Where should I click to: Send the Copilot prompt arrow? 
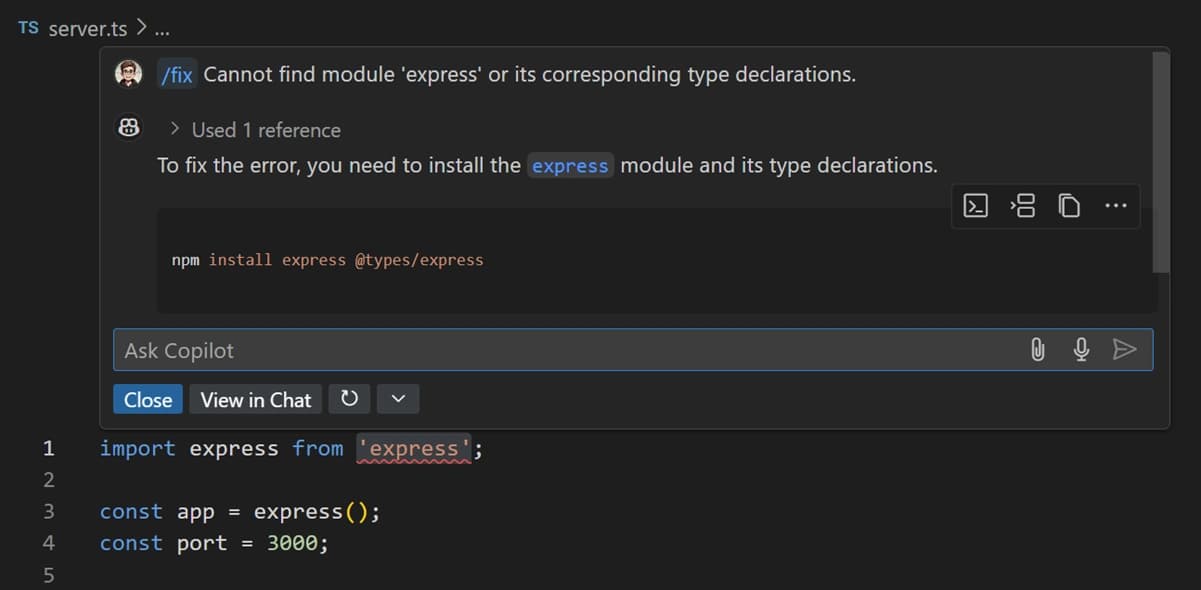click(1125, 349)
